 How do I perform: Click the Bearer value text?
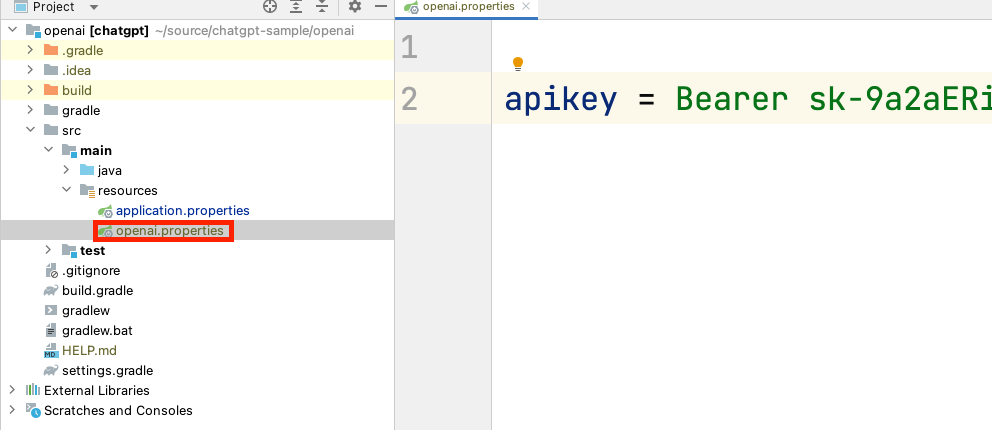point(732,99)
